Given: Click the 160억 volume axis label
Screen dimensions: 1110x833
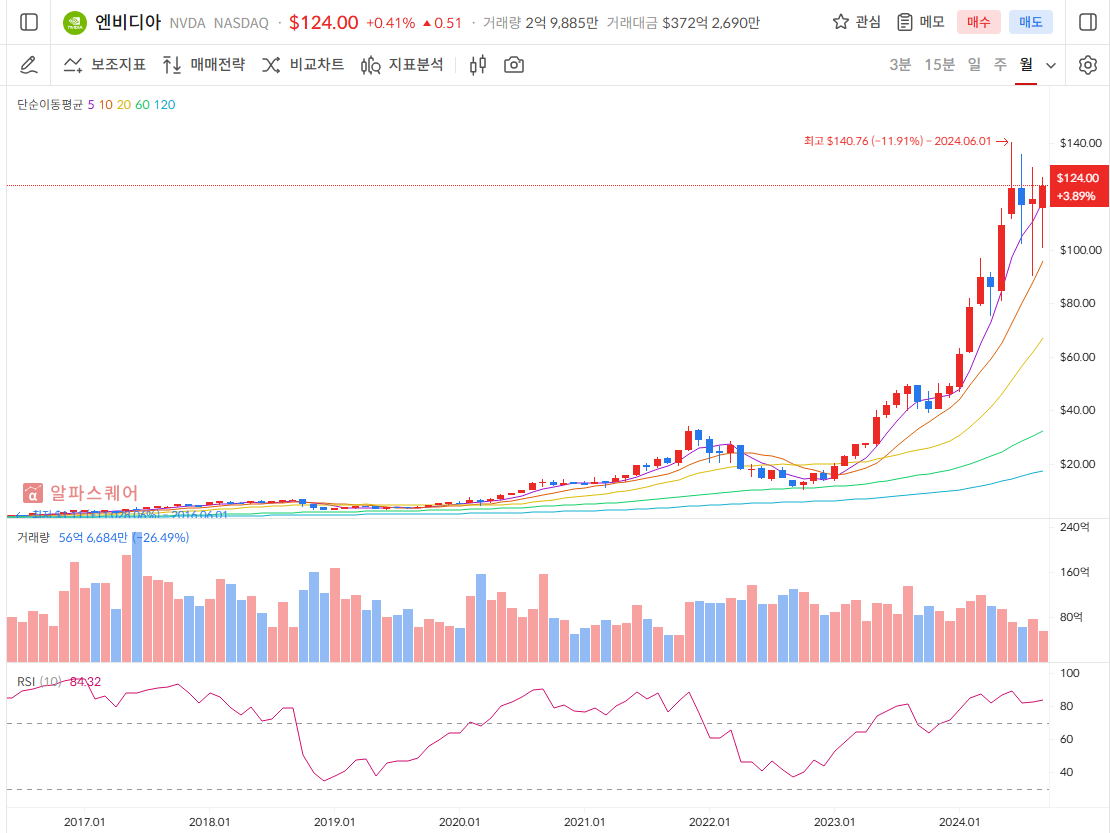Looking at the screenshot, I should 1075,572.
